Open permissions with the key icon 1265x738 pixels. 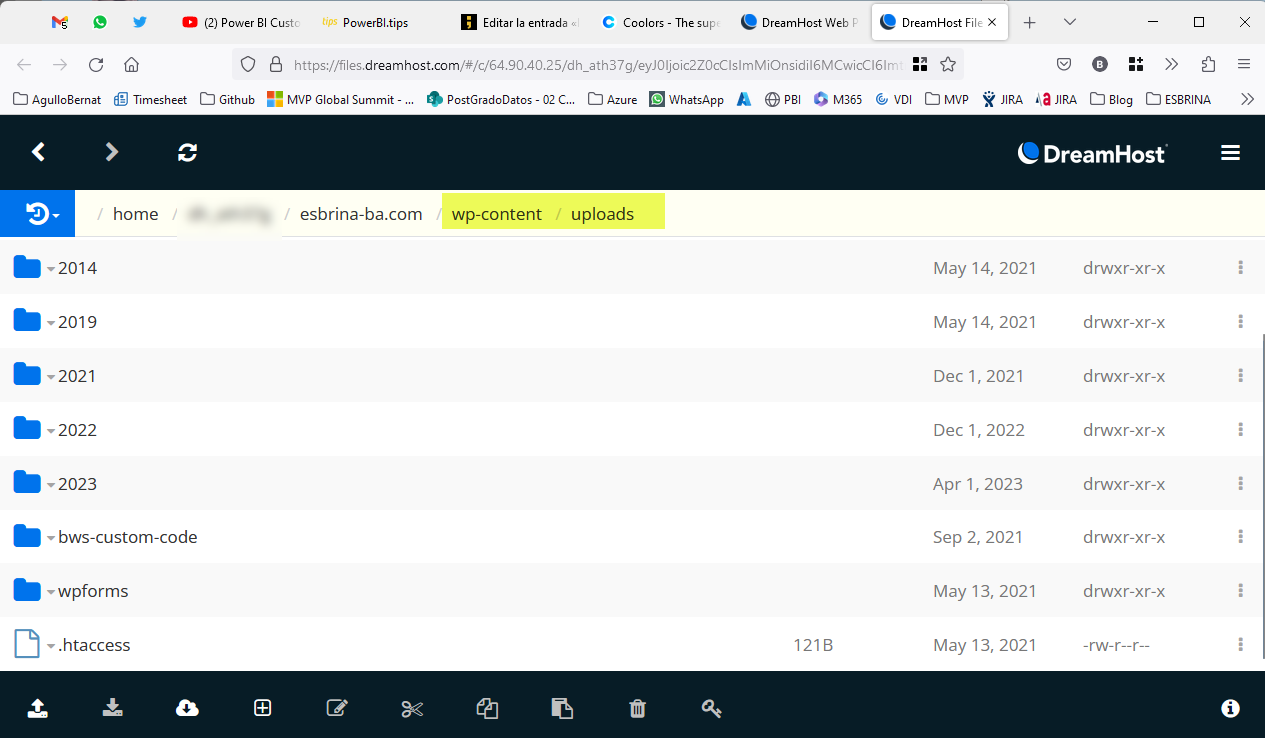tap(711, 708)
